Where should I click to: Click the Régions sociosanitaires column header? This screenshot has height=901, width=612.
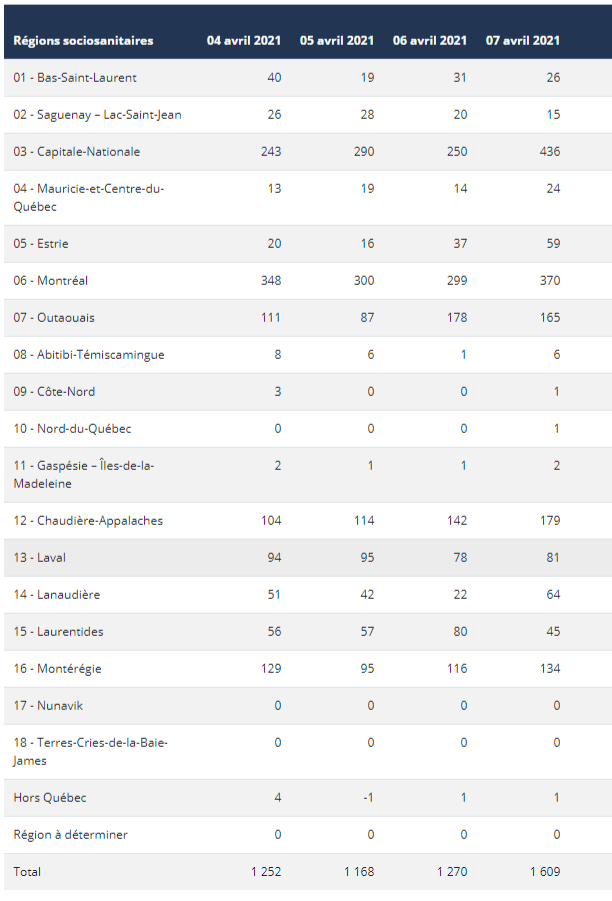click(x=83, y=41)
